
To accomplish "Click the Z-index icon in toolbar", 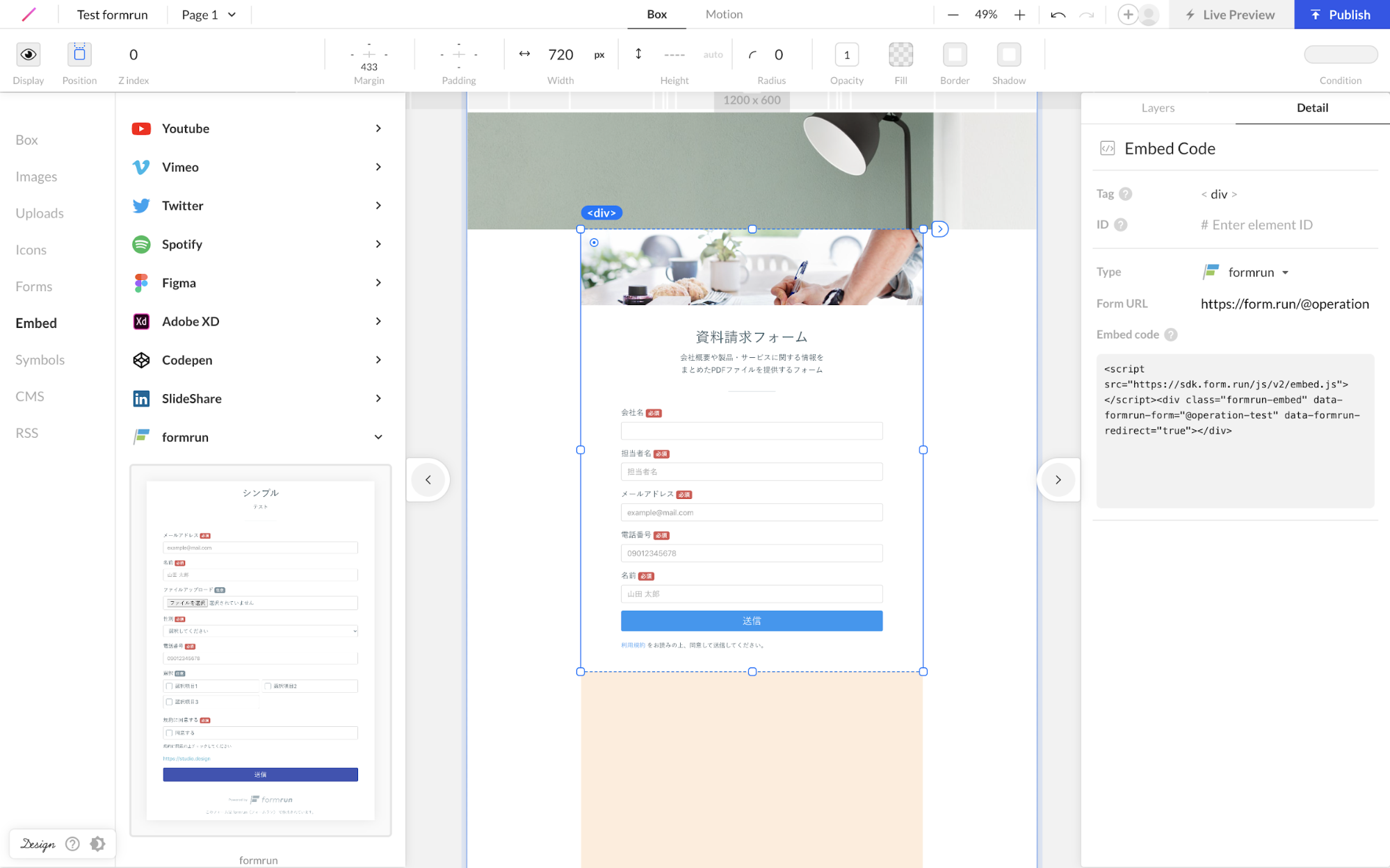I will click(133, 54).
